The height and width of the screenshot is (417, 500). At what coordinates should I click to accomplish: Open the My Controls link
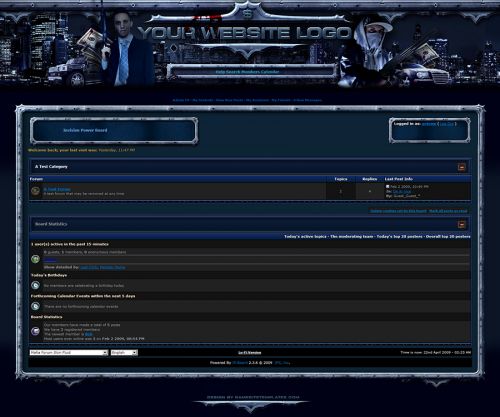point(203,100)
